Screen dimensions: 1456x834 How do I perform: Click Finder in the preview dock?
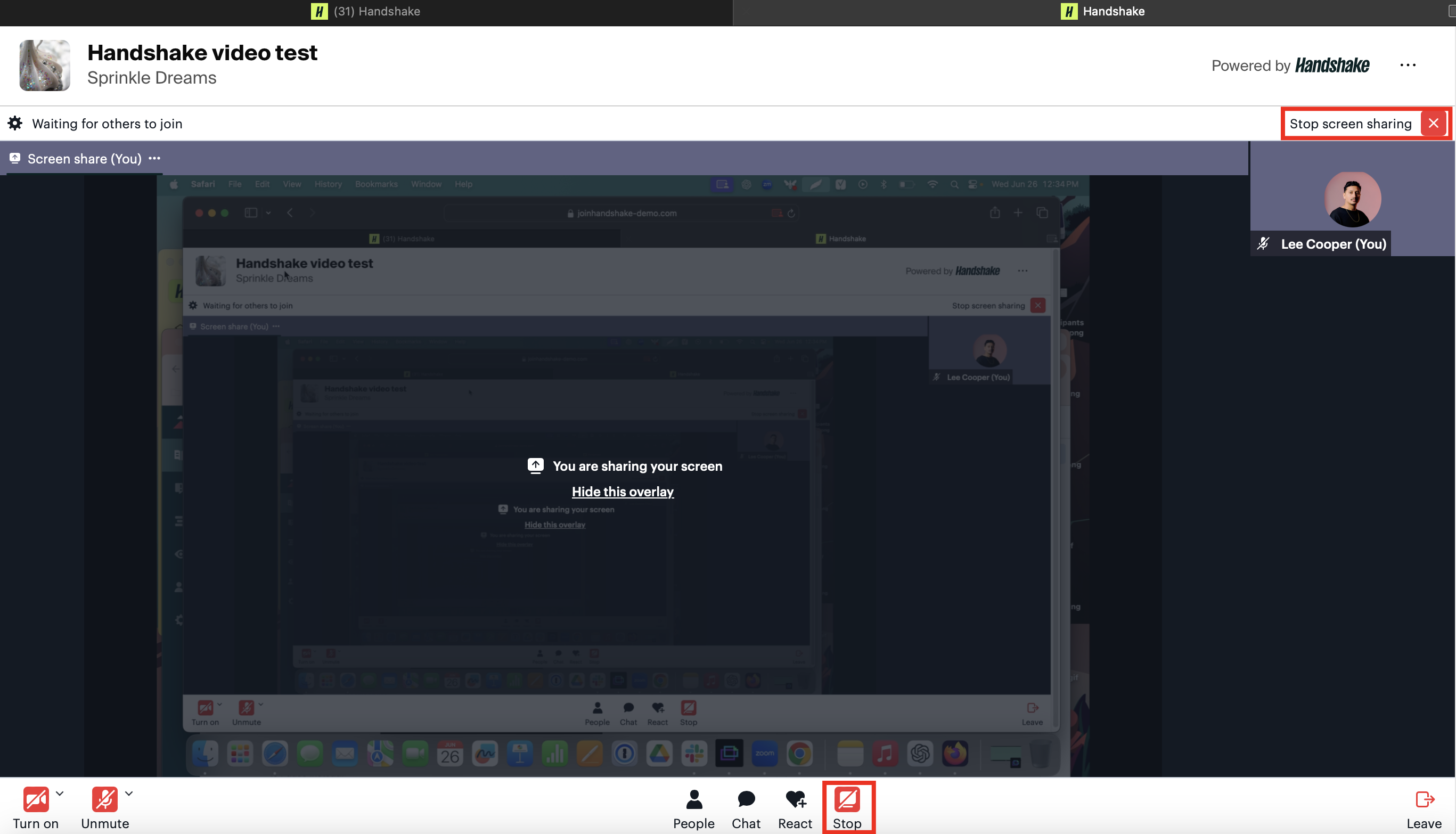click(205, 754)
